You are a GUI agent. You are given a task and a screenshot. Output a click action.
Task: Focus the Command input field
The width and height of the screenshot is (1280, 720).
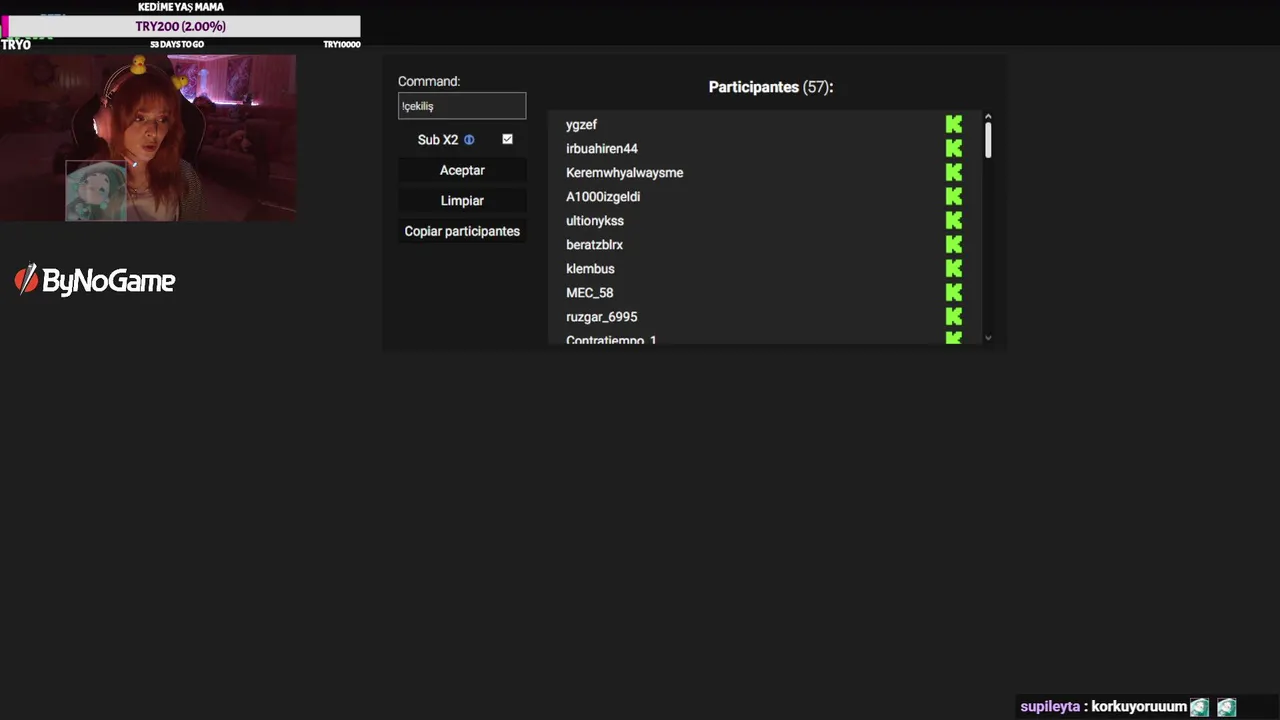[462, 106]
